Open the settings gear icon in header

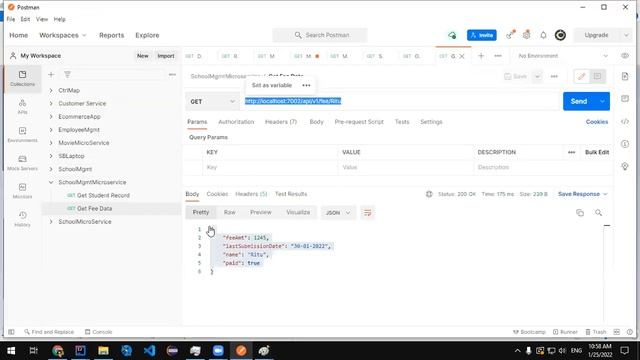pos(527,35)
